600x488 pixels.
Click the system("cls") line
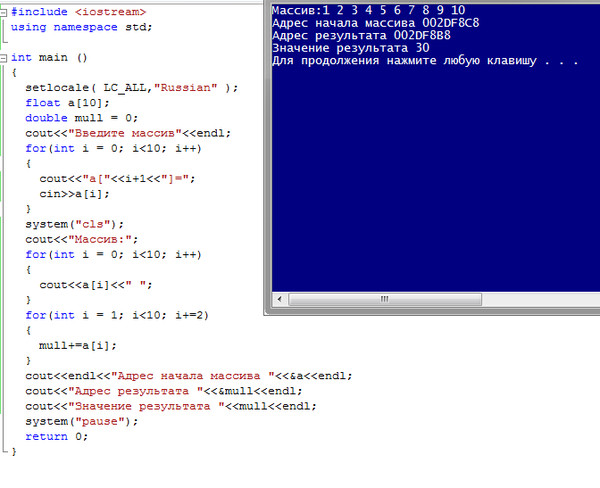75,224
